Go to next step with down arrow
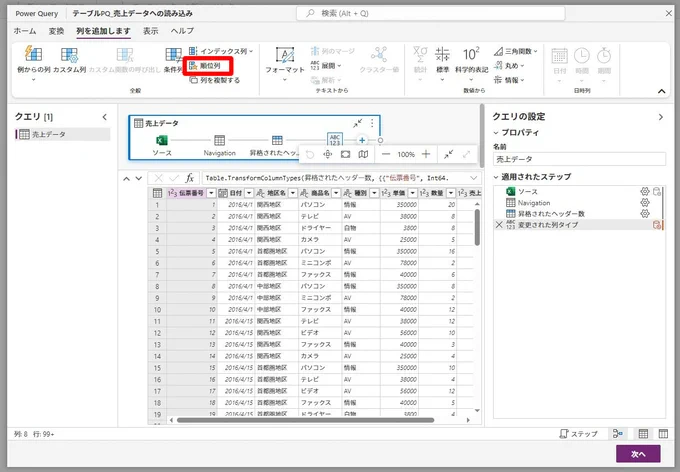680x472 pixels. [x=139, y=178]
